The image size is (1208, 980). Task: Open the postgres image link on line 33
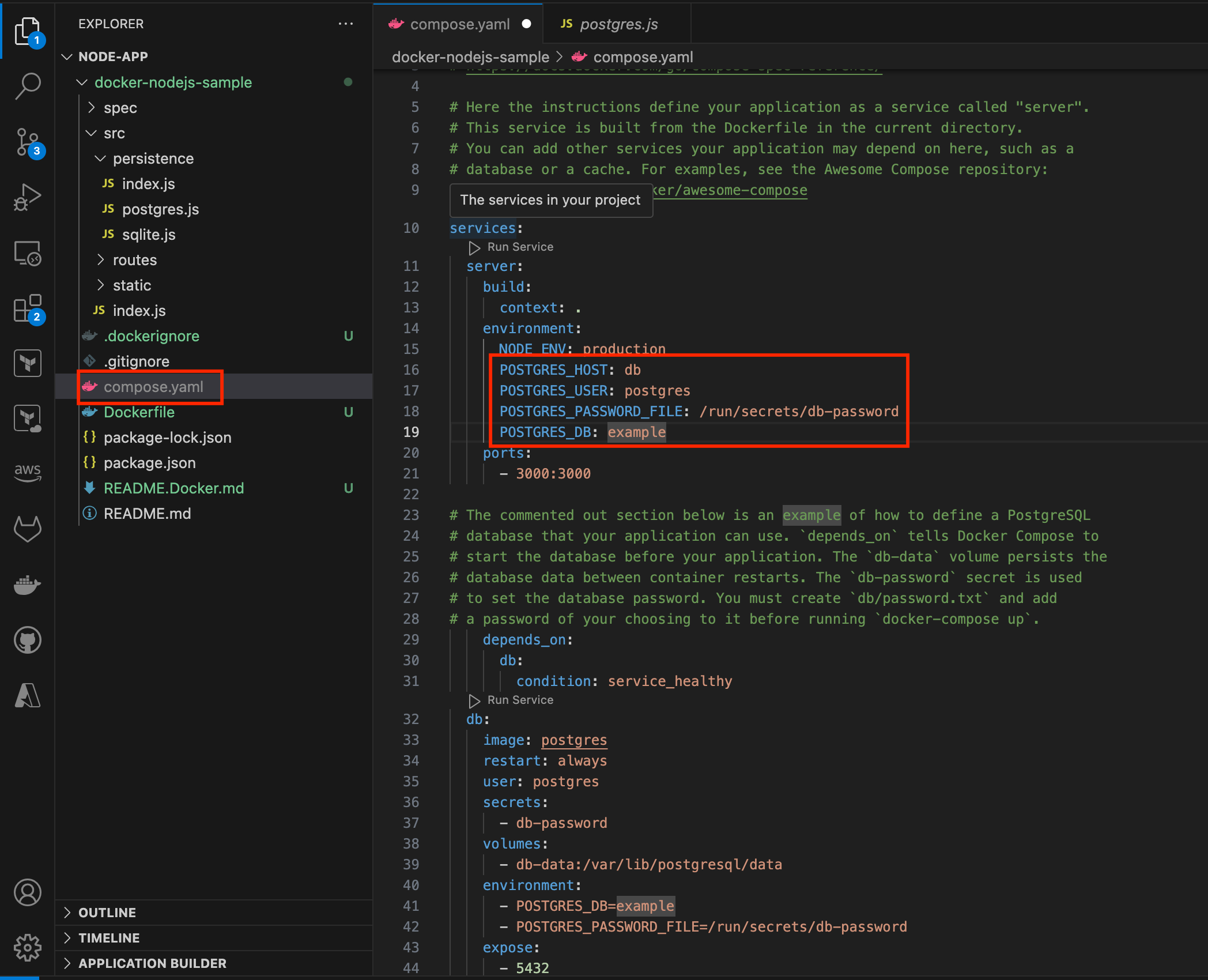click(x=574, y=740)
